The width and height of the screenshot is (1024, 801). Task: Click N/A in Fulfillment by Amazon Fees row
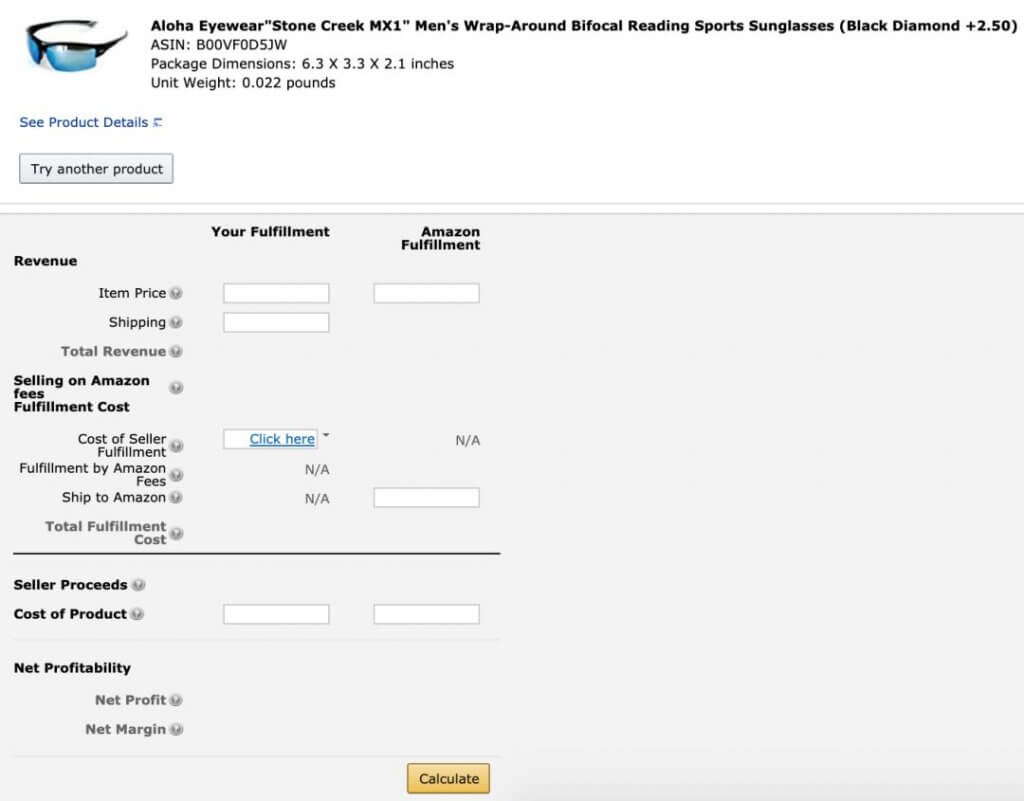pyautogui.click(x=317, y=470)
